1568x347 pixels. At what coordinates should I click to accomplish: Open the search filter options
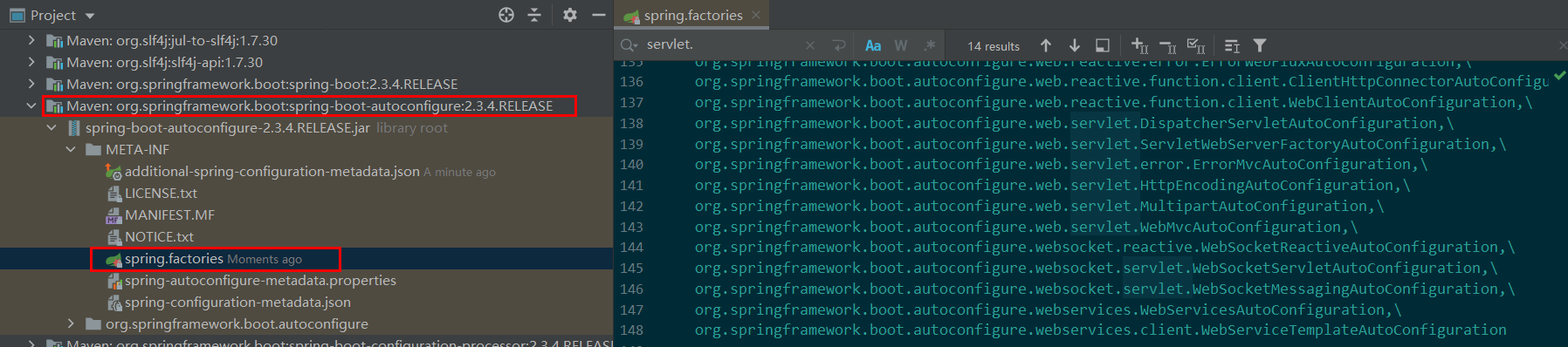pyautogui.click(x=1260, y=45)
